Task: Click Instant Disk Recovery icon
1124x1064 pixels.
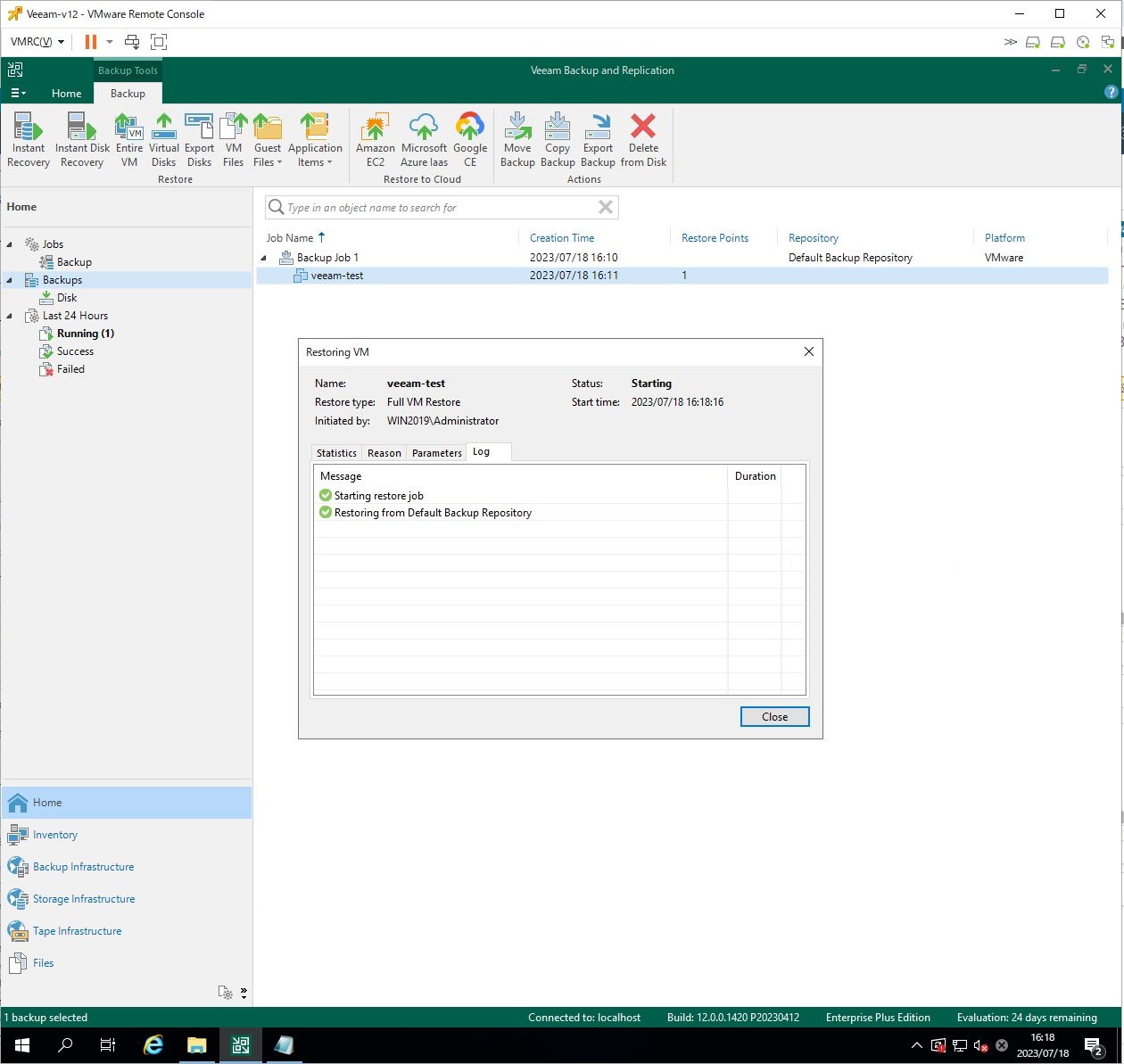Action: 82,141
